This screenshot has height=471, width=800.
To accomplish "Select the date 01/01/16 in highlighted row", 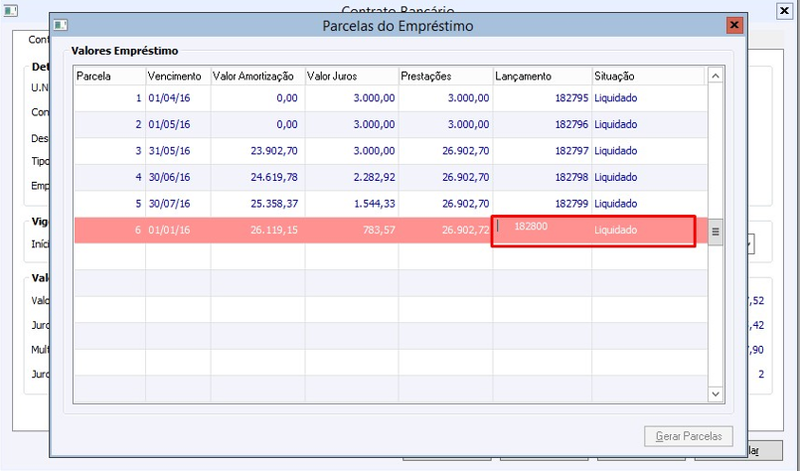I will 169,230.
